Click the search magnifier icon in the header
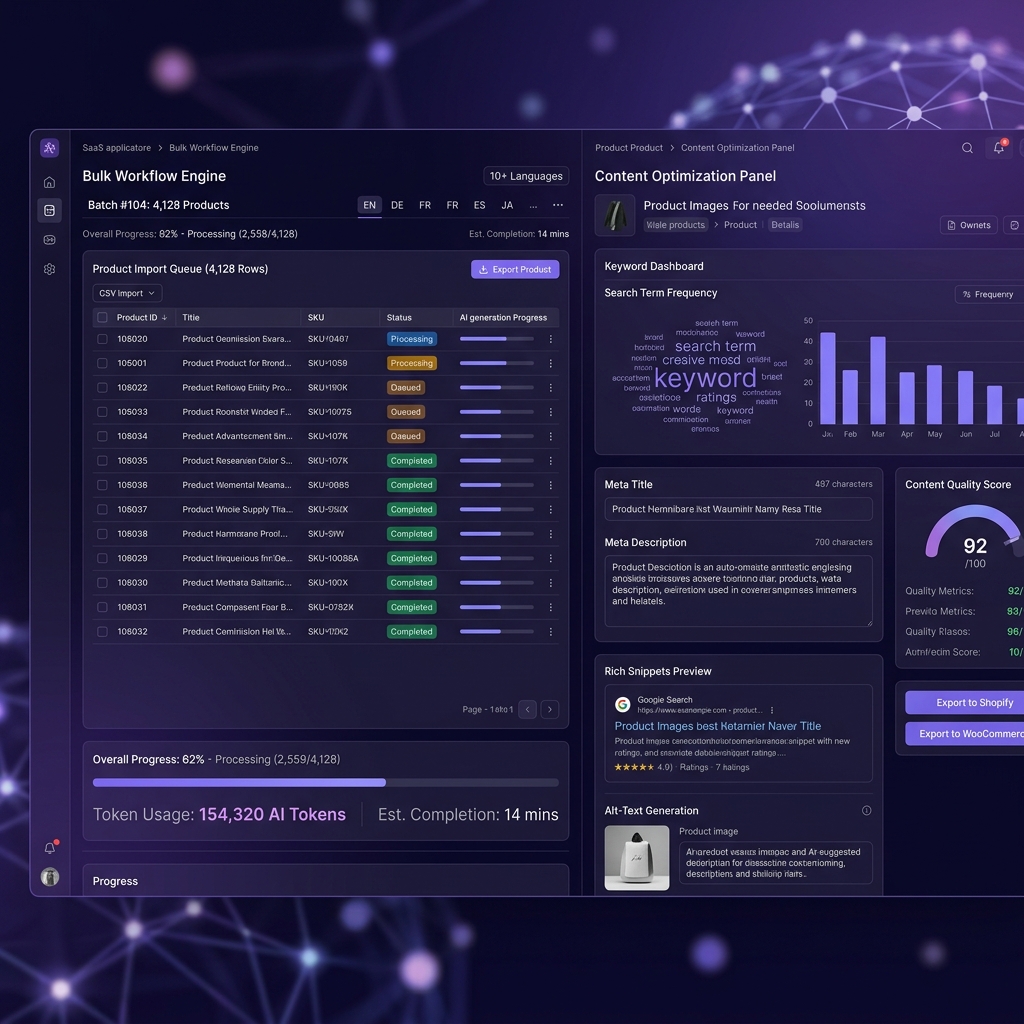This screenshot has height=1024, width=1024. click(x=967, y=148)
